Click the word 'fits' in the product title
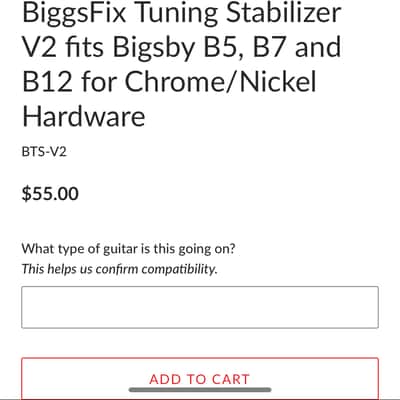This screenshot has height=400, width=400. (84, 47)
